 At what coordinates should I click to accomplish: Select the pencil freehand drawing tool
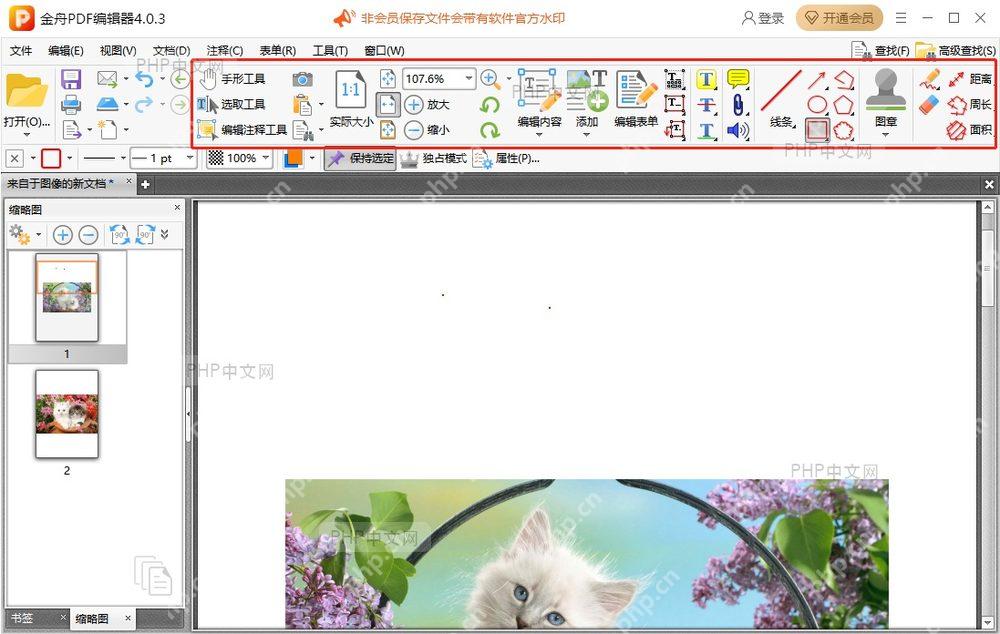[930, 79]
